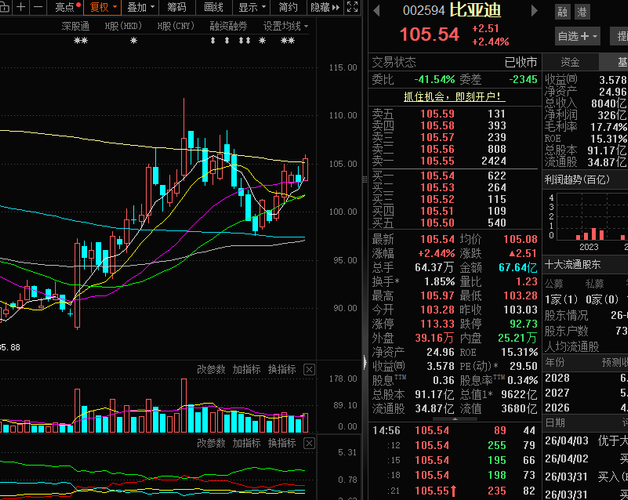Click 改参数 in the volume panel
This screenshot has width=628, height=500.
pyautogui.click(x=211, y=369)
